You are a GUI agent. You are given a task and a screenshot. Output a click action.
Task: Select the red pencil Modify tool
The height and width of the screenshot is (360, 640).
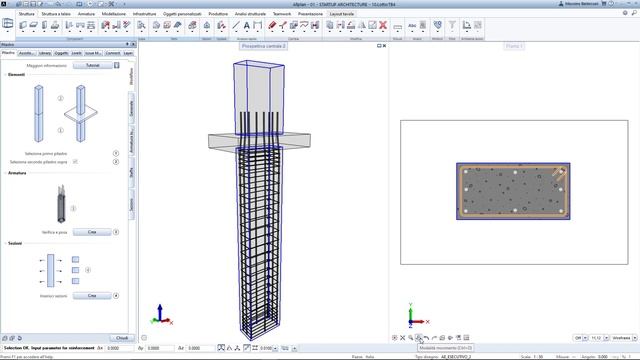(272, 25)
